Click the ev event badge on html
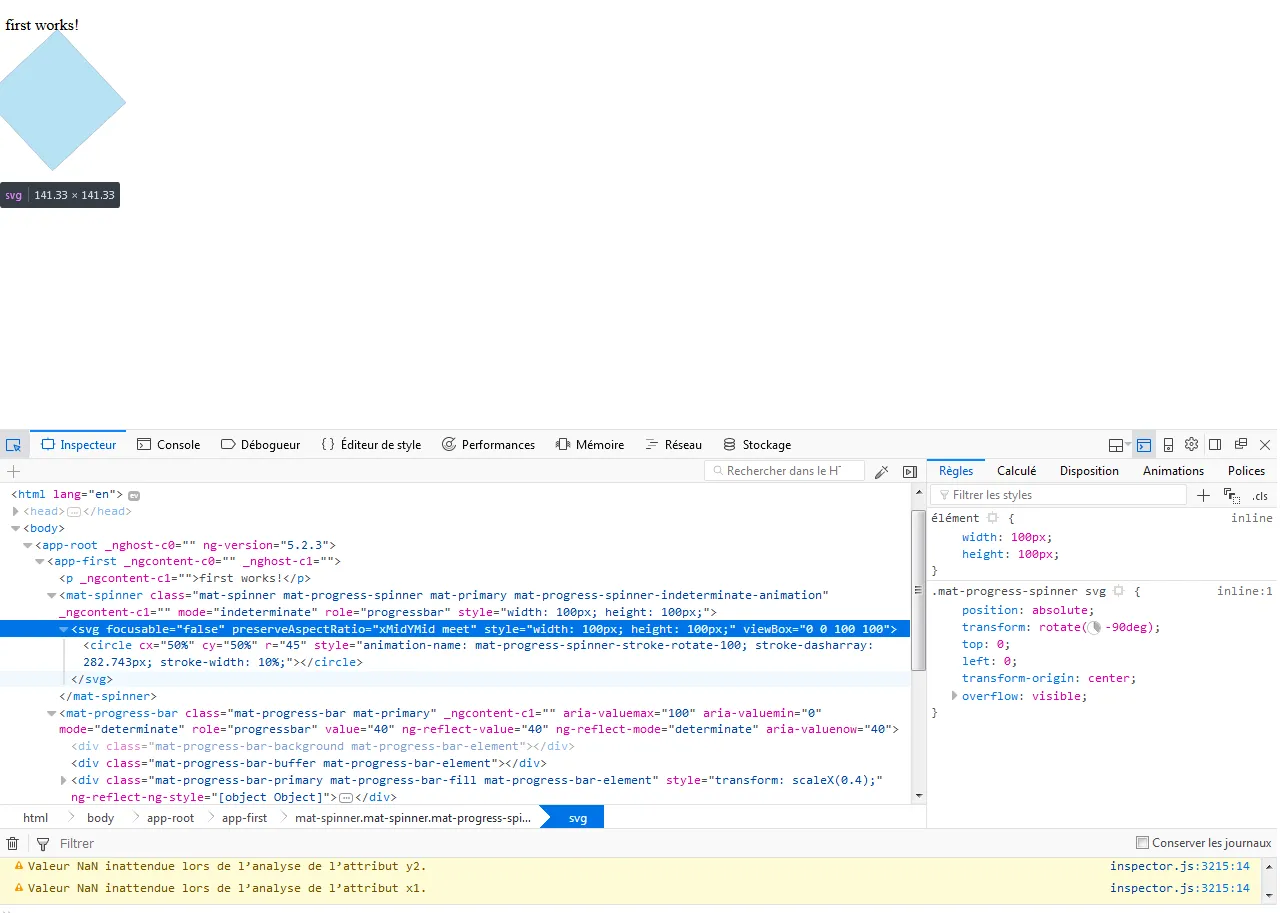Image resolution: width=1281 pixels, height=913 pixels. click(133, 495)
